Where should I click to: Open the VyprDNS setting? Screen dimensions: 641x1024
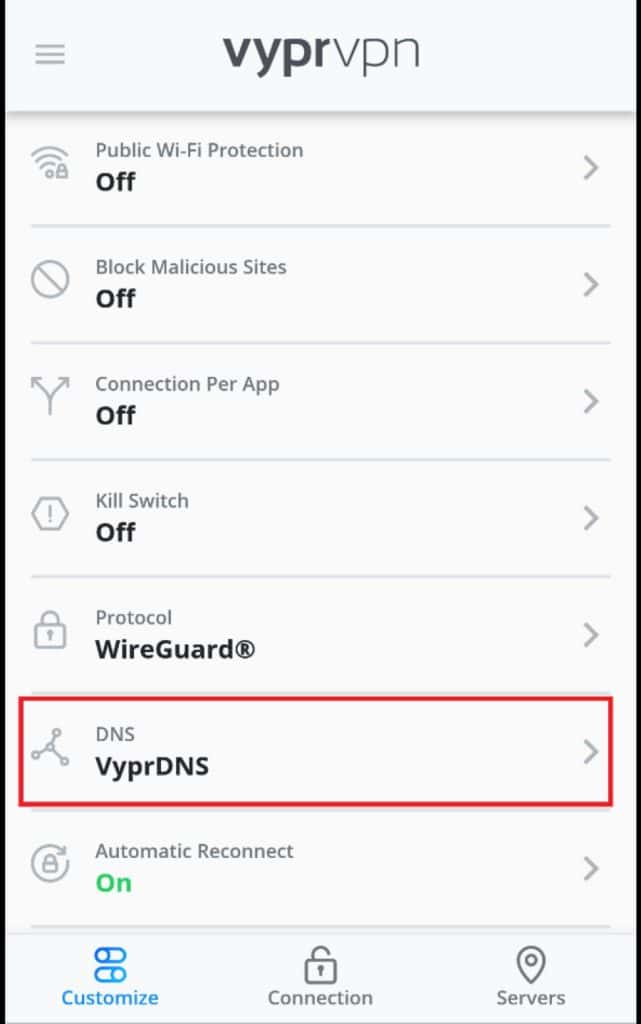(x=152, y=767)
